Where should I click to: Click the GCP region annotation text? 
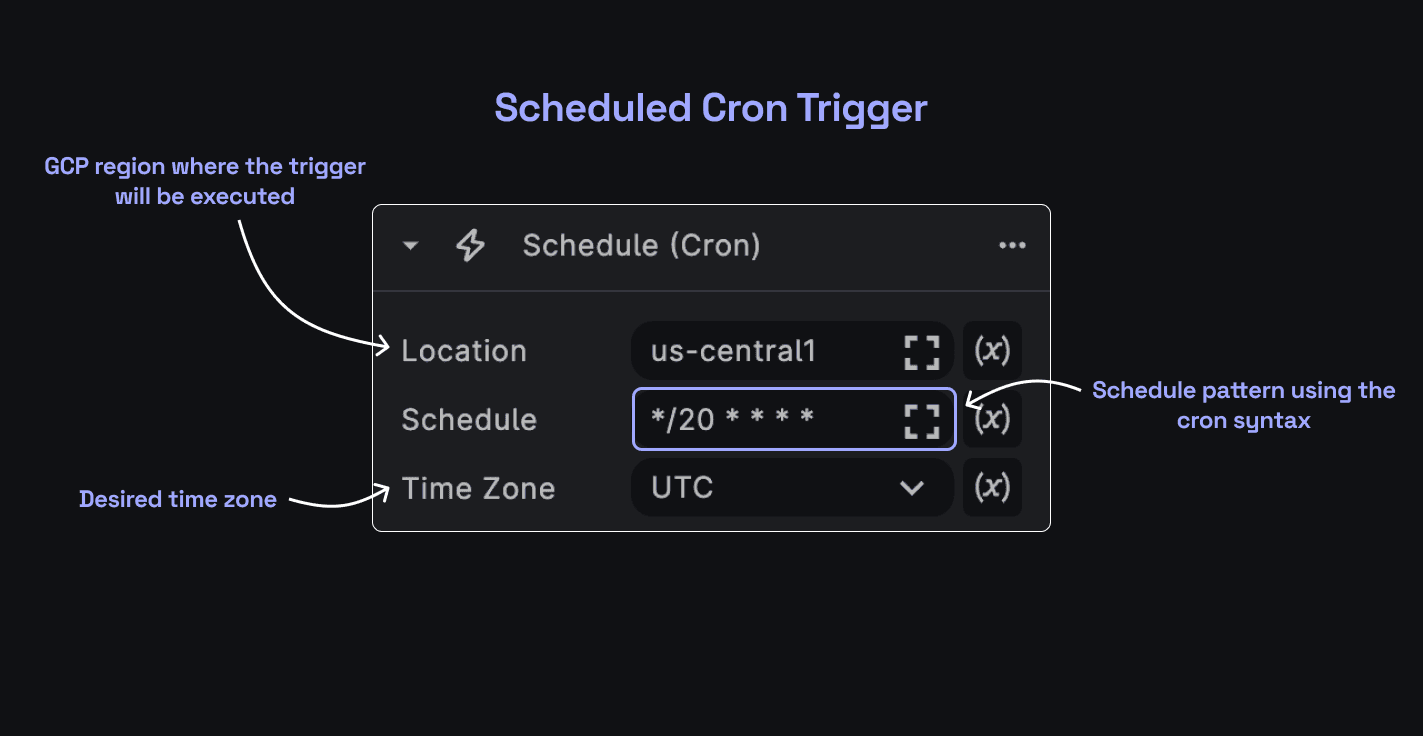(205, 181)
